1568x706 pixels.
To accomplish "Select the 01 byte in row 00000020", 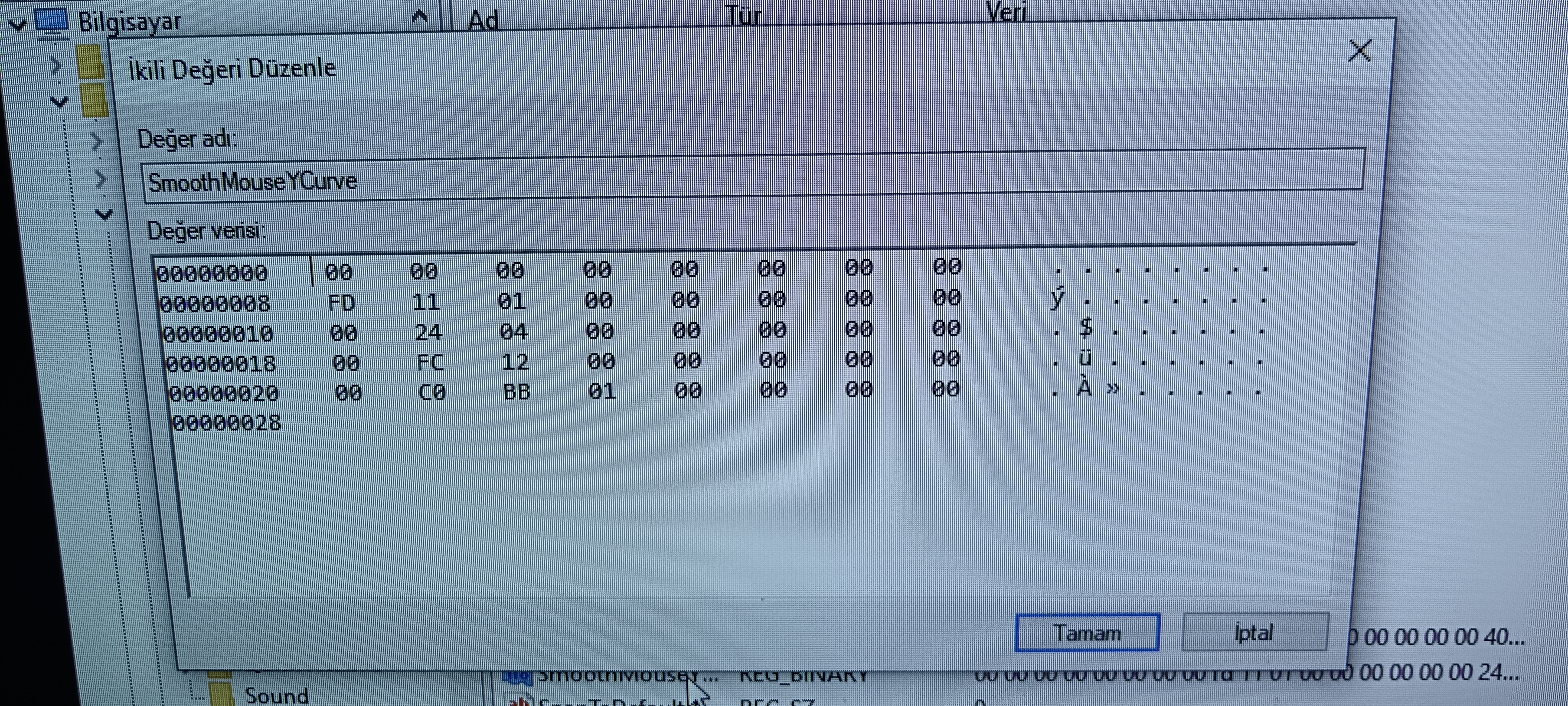I will (x=603, y=391).
